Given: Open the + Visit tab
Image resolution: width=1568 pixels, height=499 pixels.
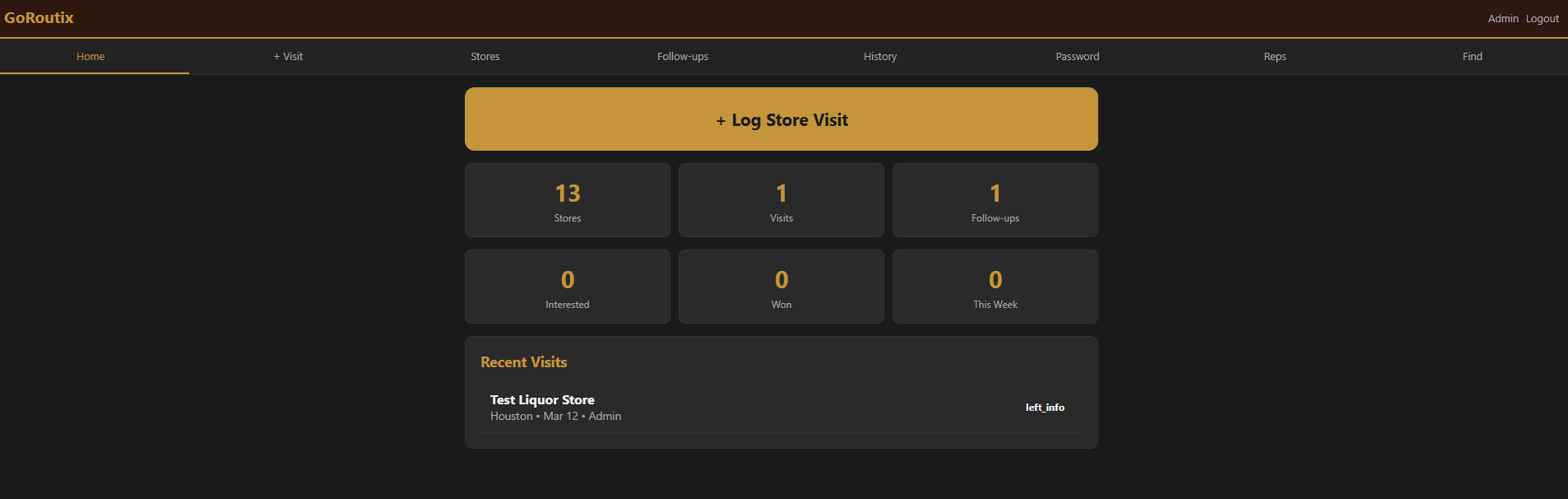Looking at the screenshot, I should coord(288,57).
